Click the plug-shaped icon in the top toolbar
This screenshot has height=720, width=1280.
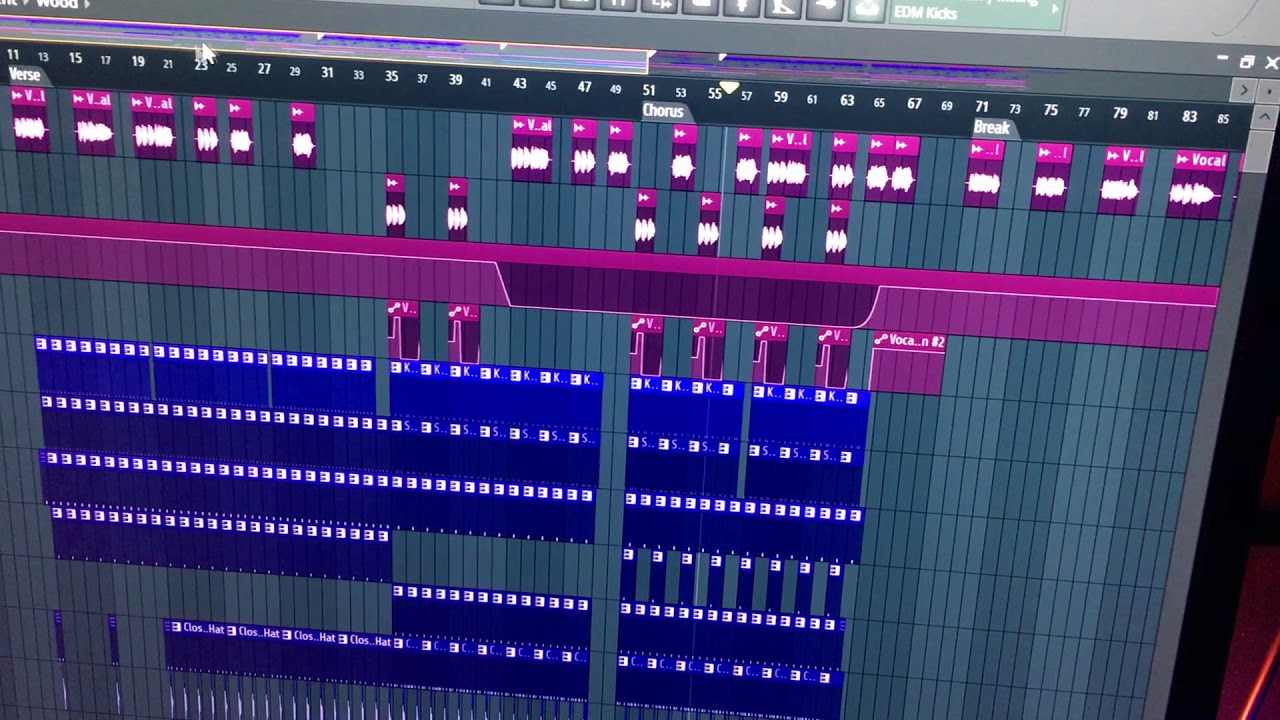[x=743, y=5]
